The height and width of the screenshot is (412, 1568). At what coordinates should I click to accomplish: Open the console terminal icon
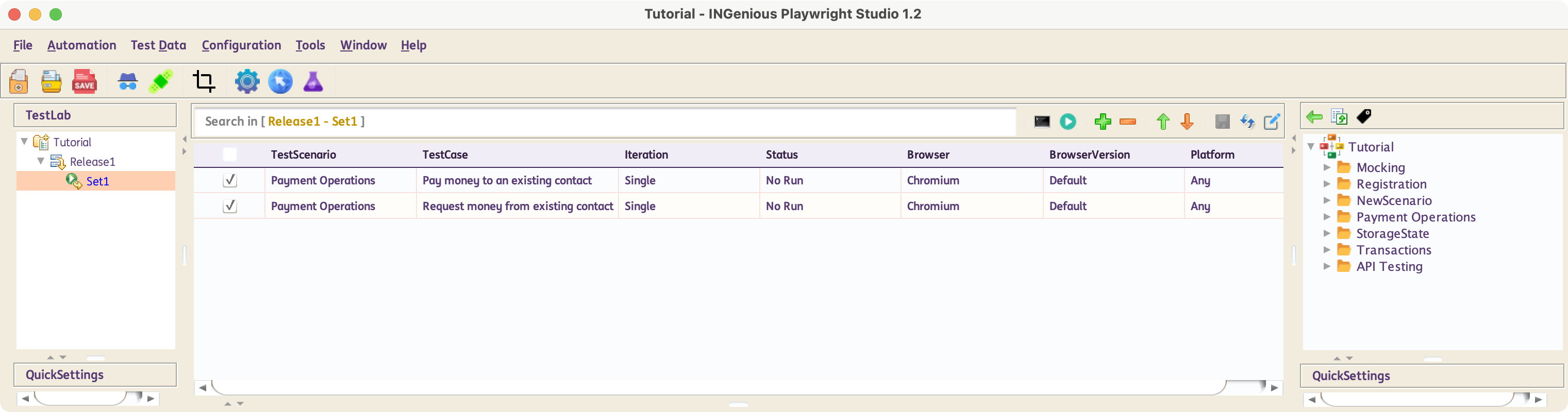click(1042, 122)
